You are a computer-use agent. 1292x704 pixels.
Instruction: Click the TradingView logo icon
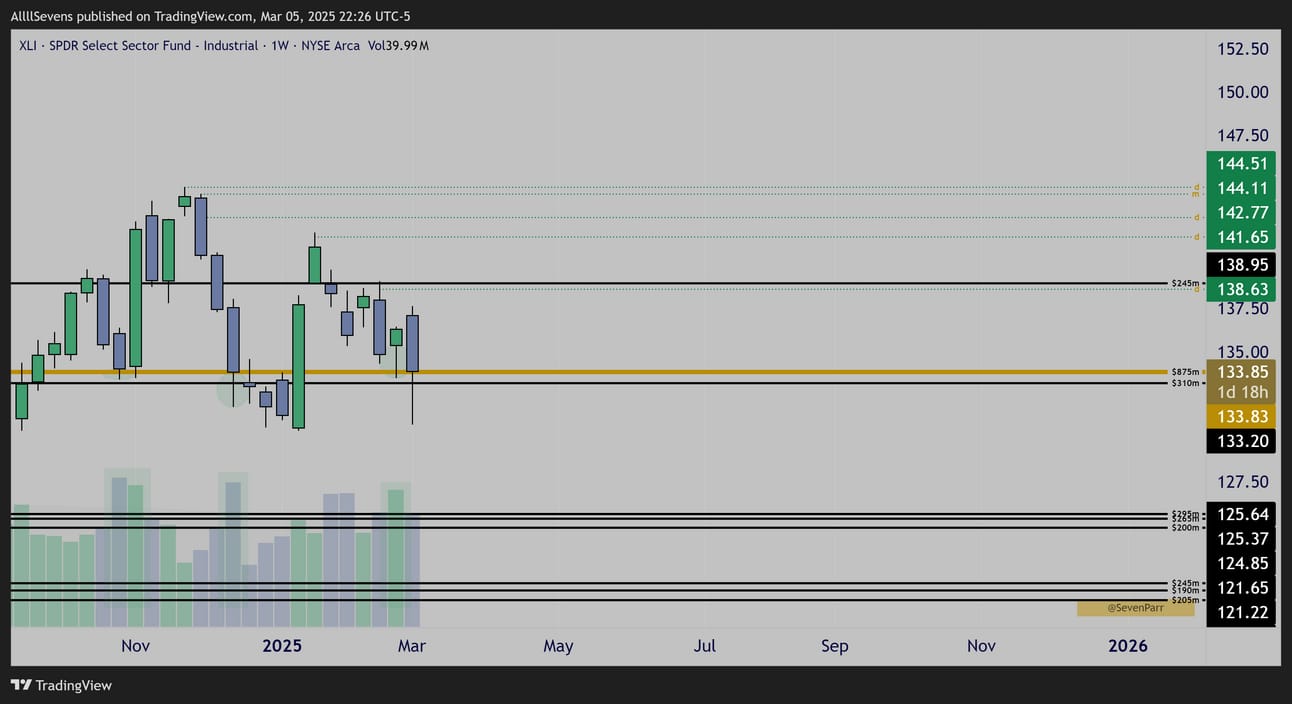(20, 685)
